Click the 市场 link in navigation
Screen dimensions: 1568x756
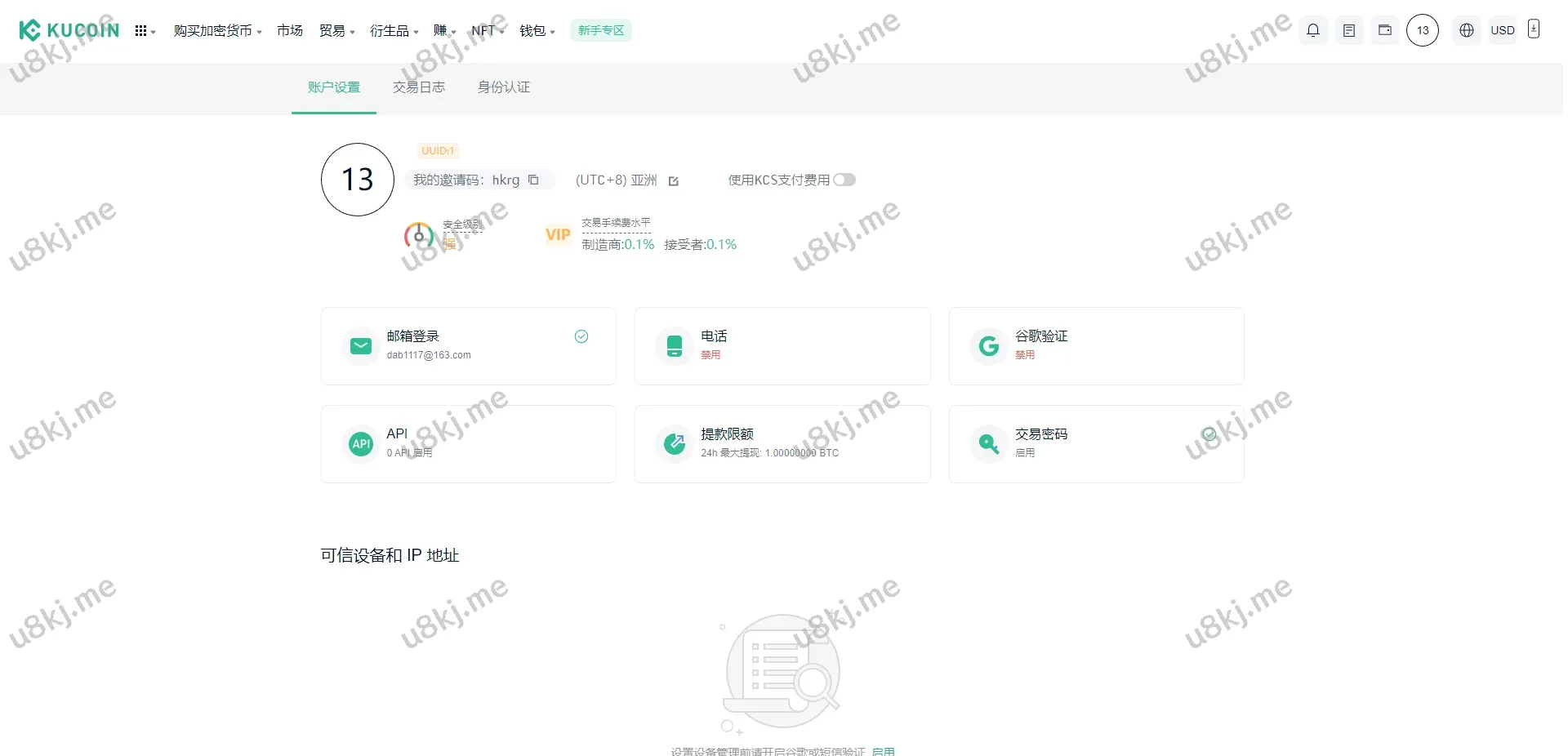click(289, 31)
